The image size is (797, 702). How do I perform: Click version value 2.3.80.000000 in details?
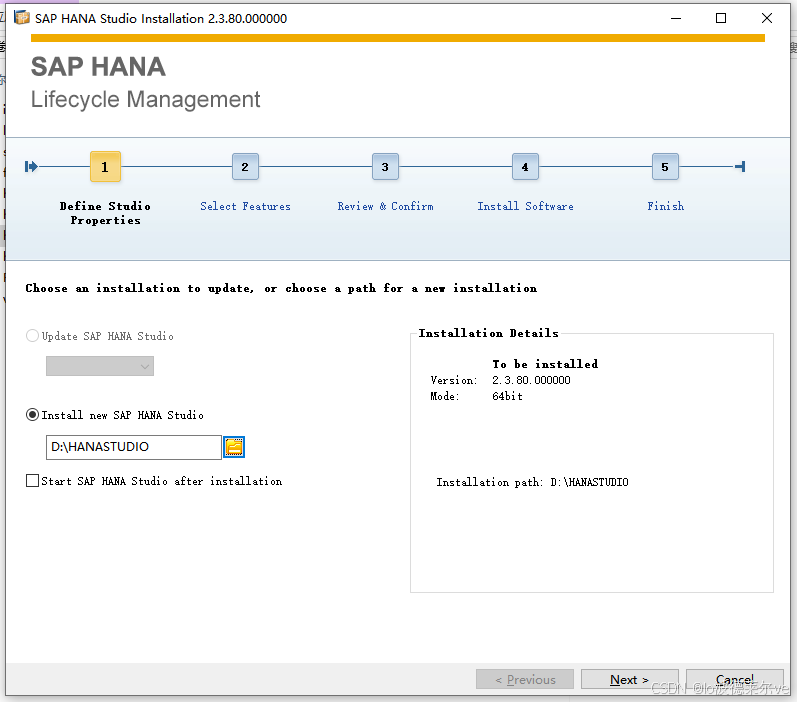[x=531, y=380]
